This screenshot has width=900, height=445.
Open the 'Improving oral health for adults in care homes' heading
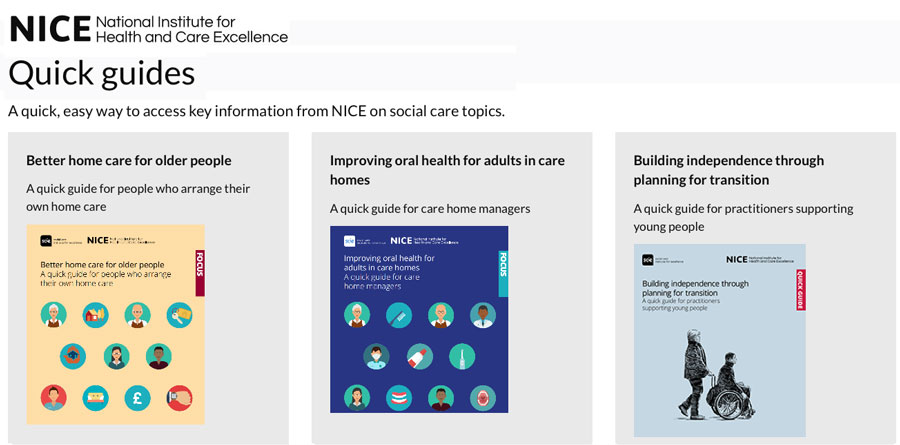[447, 170]
